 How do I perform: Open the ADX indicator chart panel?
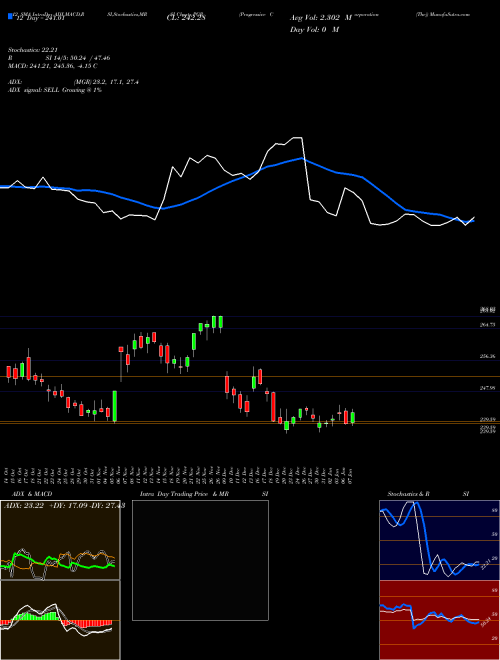(x=60, y=540)
